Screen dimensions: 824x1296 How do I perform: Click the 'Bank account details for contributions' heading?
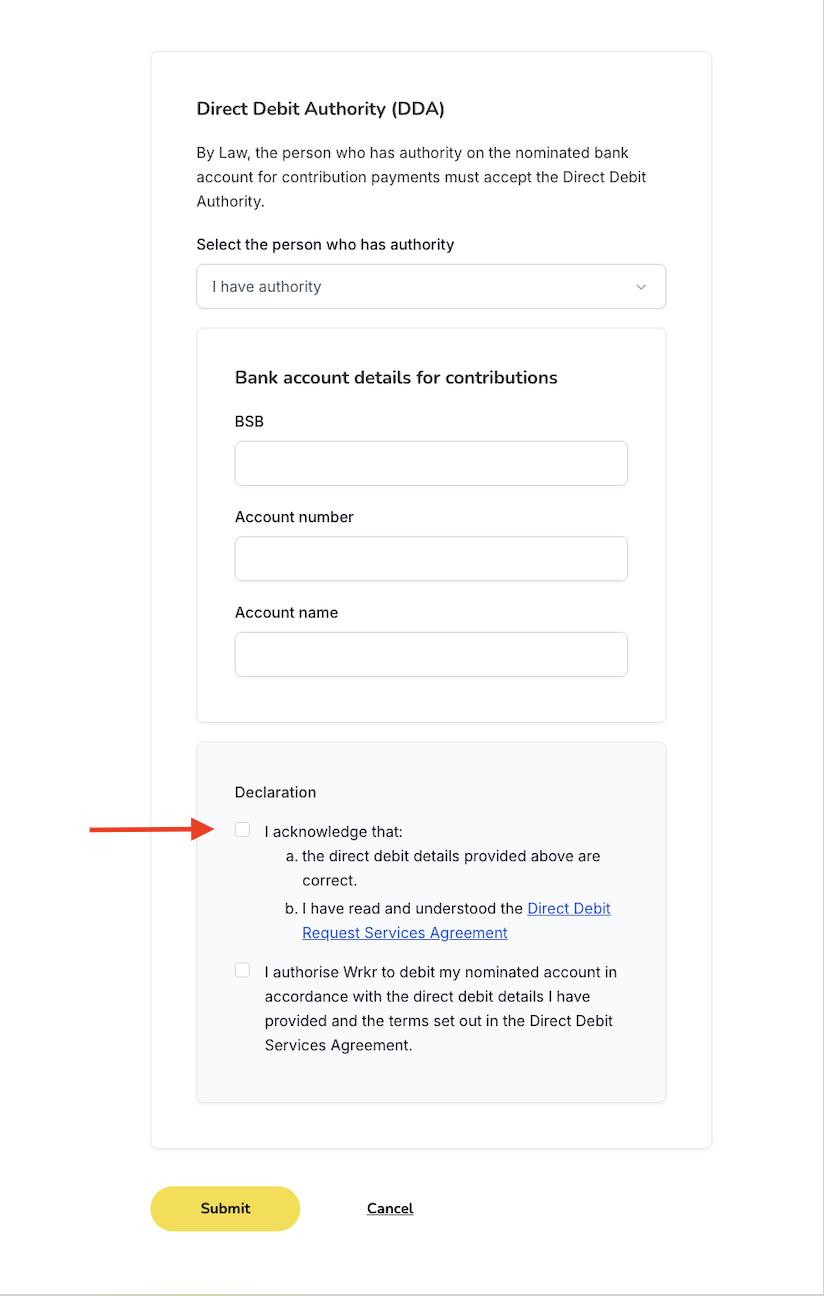point(396,377)
